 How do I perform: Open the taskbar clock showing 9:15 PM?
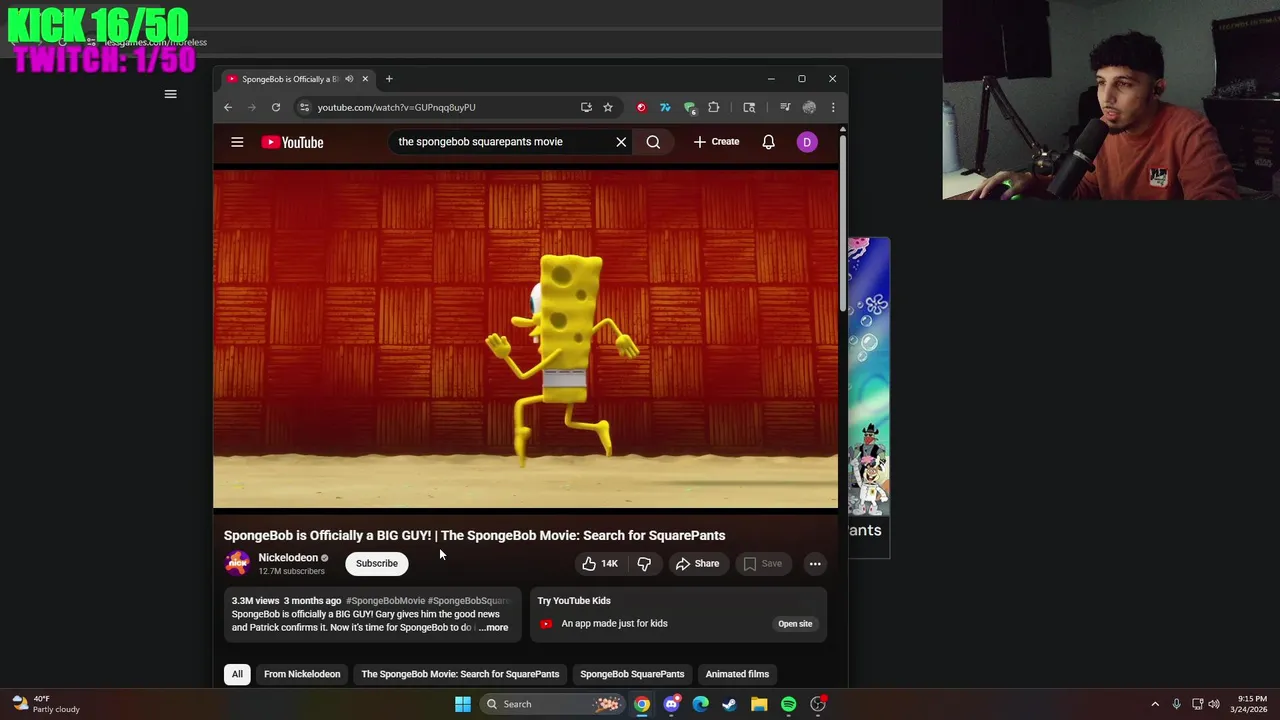[1251, 704]
